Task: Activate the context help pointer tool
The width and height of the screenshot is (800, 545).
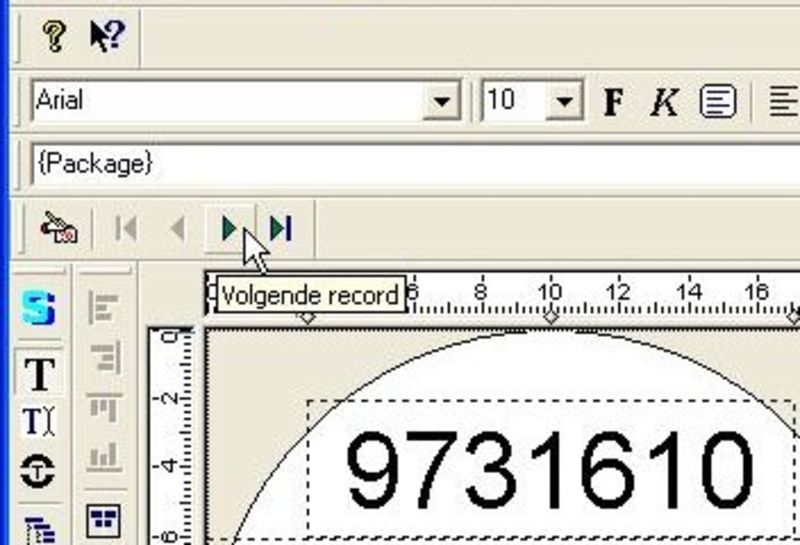Action: pyautogui.click(x=106, y=37)
